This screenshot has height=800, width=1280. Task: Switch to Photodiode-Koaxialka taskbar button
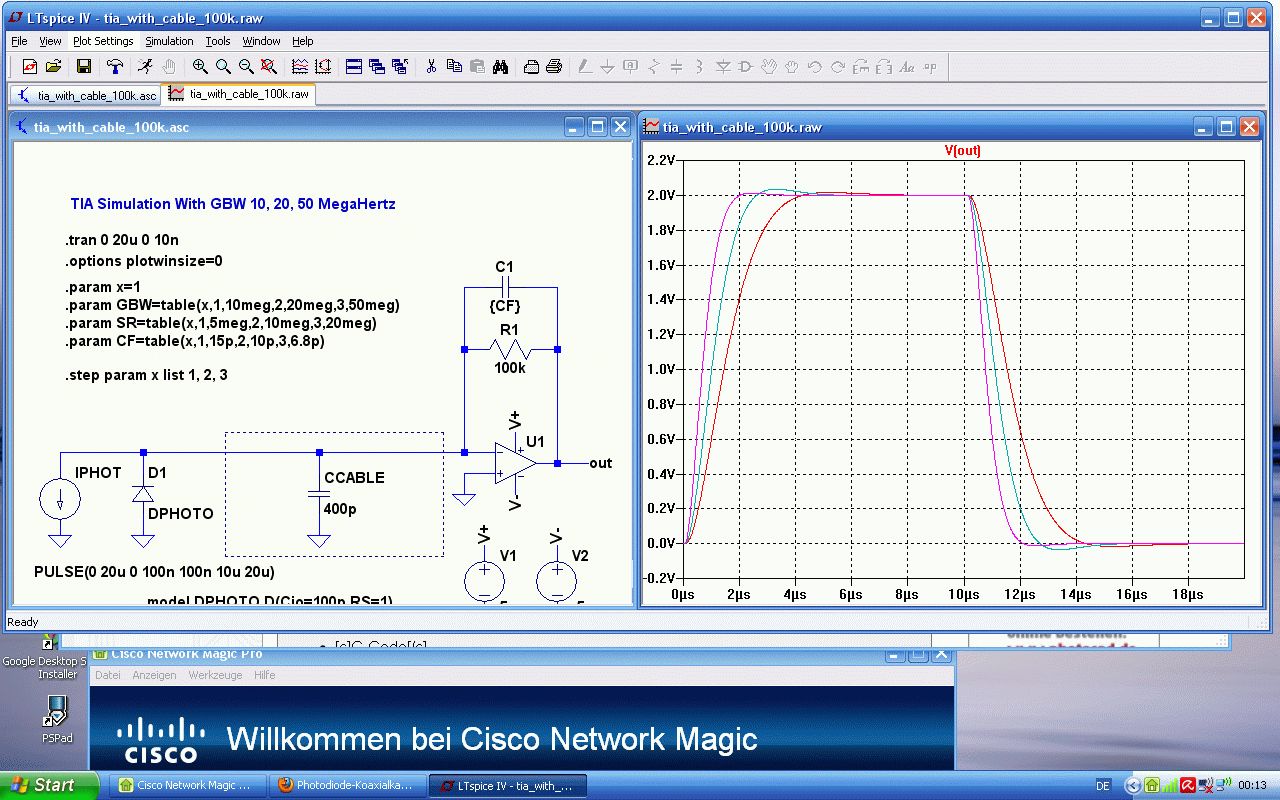(347, 786)
